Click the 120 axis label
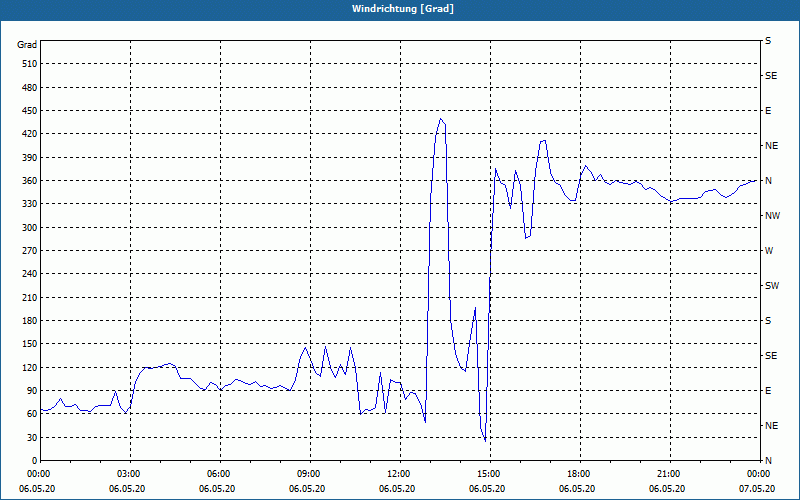 30,367
